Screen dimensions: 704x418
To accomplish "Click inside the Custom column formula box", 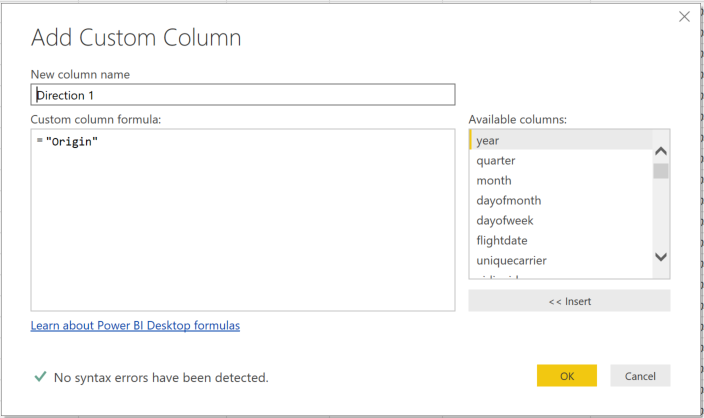I will (243, 220).
